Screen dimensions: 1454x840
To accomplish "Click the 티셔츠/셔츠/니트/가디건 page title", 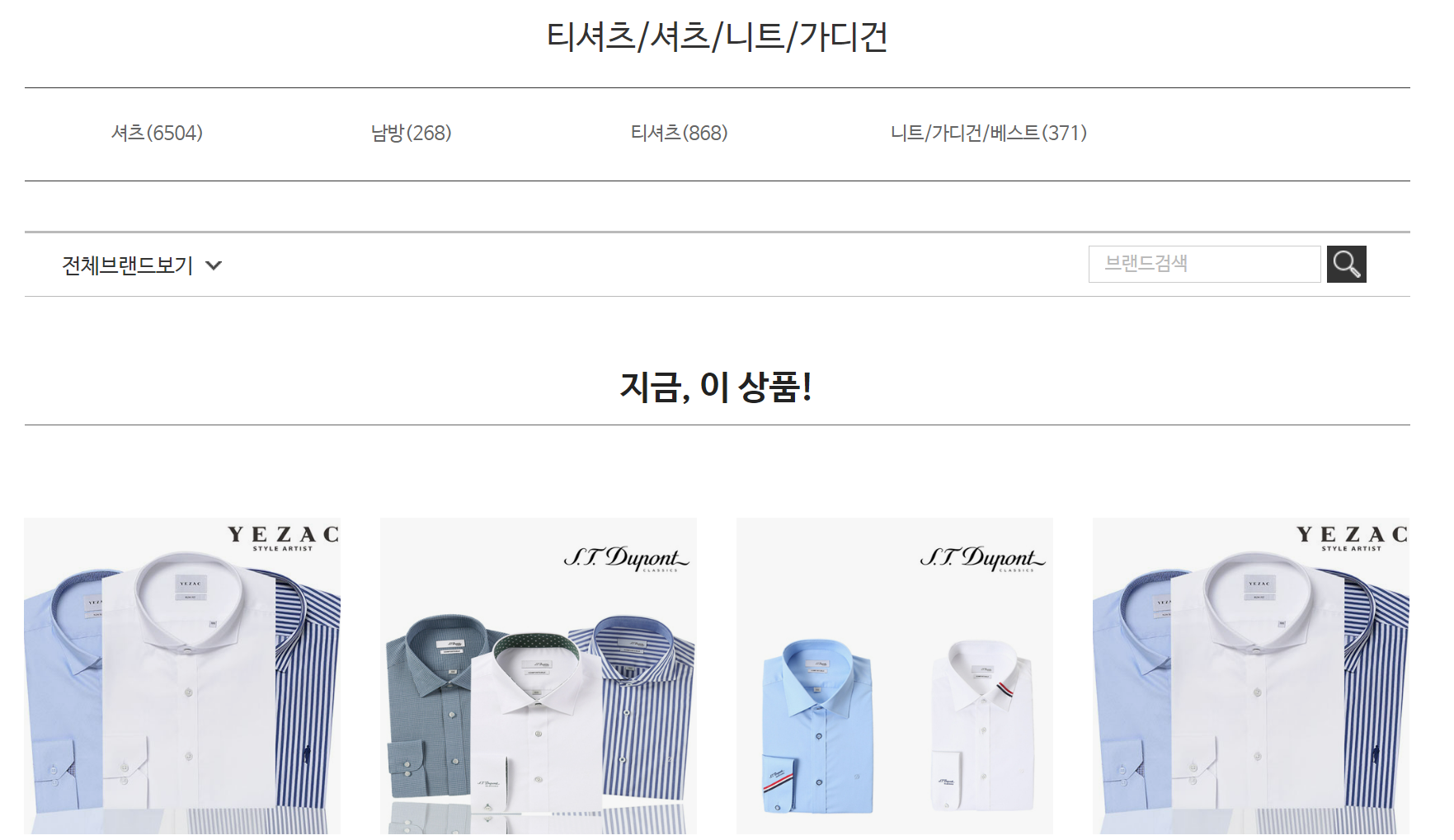I will (717, 36).
